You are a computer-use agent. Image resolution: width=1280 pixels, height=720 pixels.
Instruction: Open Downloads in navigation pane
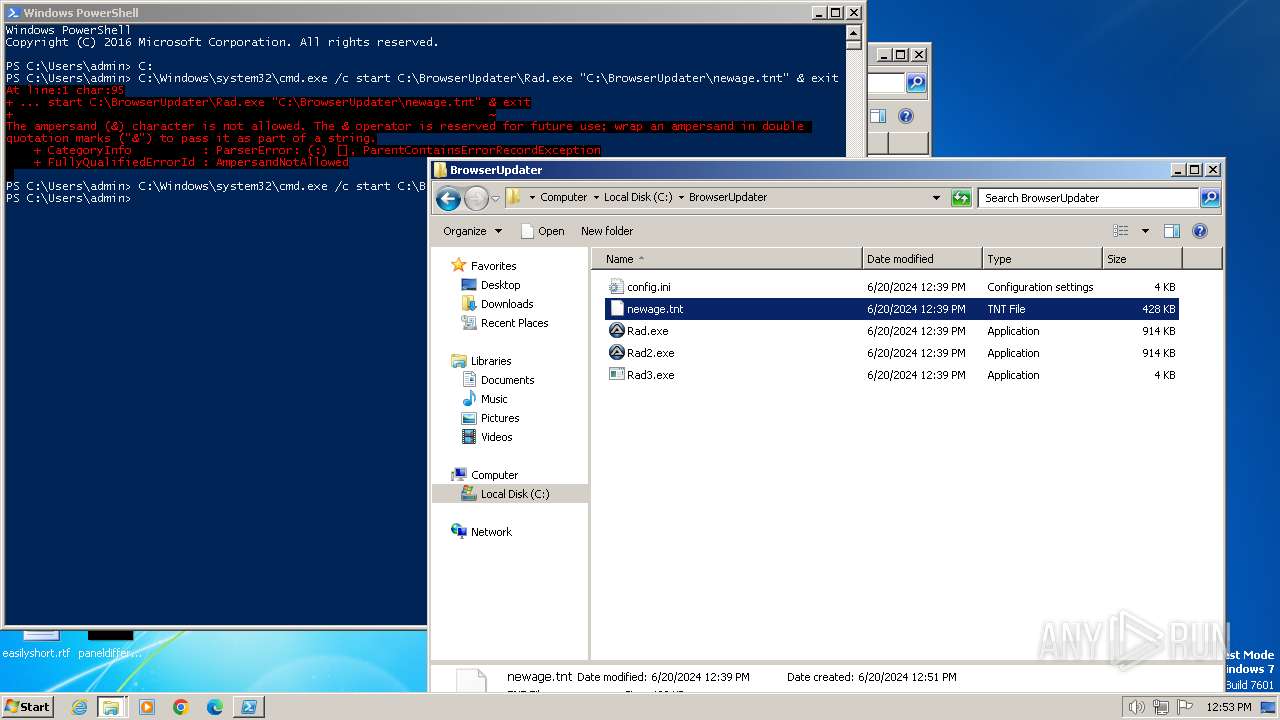(507, 304)
